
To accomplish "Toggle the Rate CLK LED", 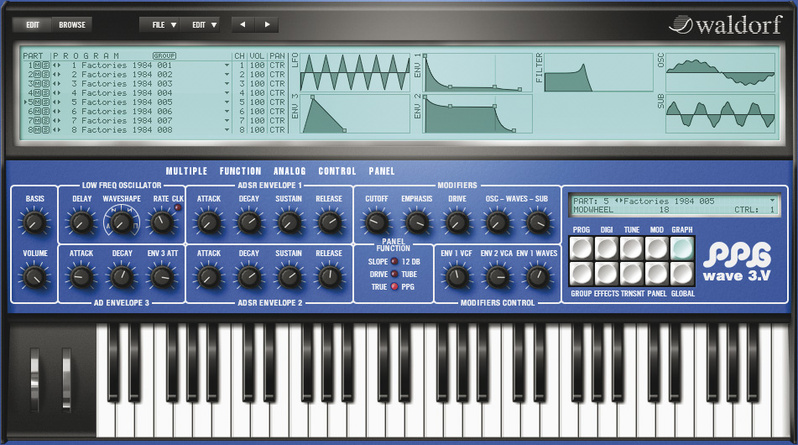I will [178, 207].
